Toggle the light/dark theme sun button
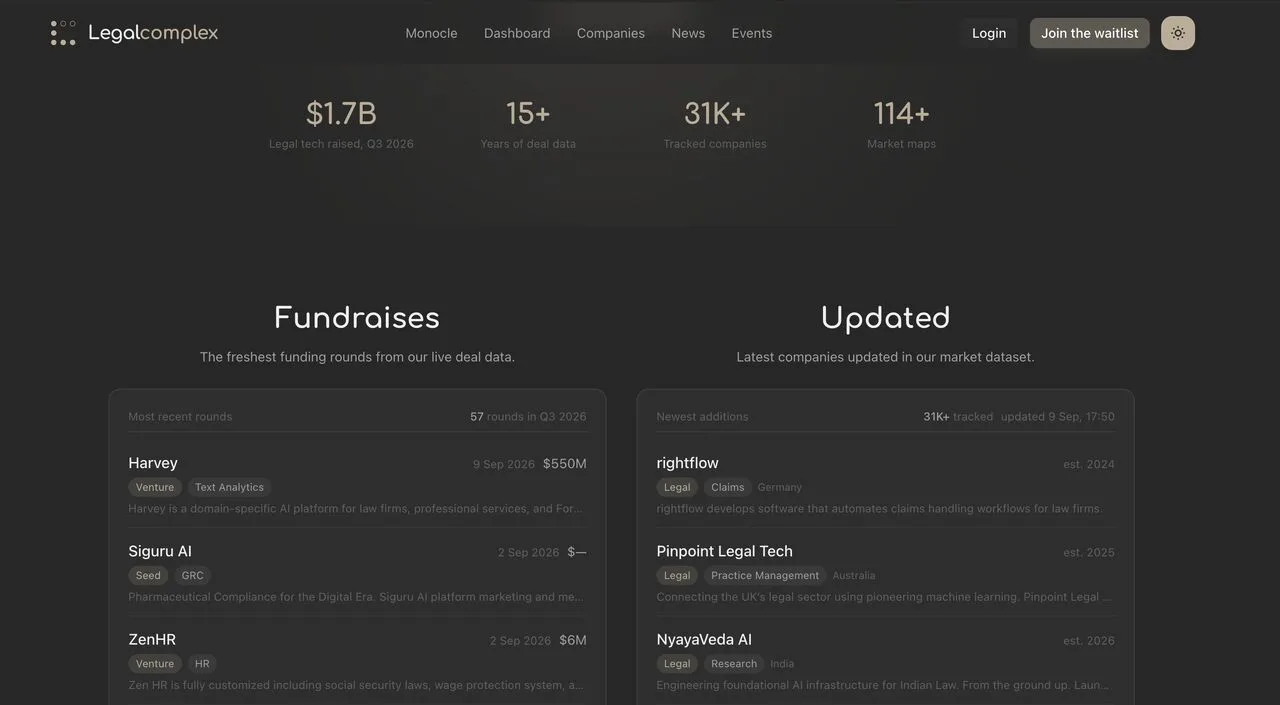1280x705 pixels. (1178, 33)
